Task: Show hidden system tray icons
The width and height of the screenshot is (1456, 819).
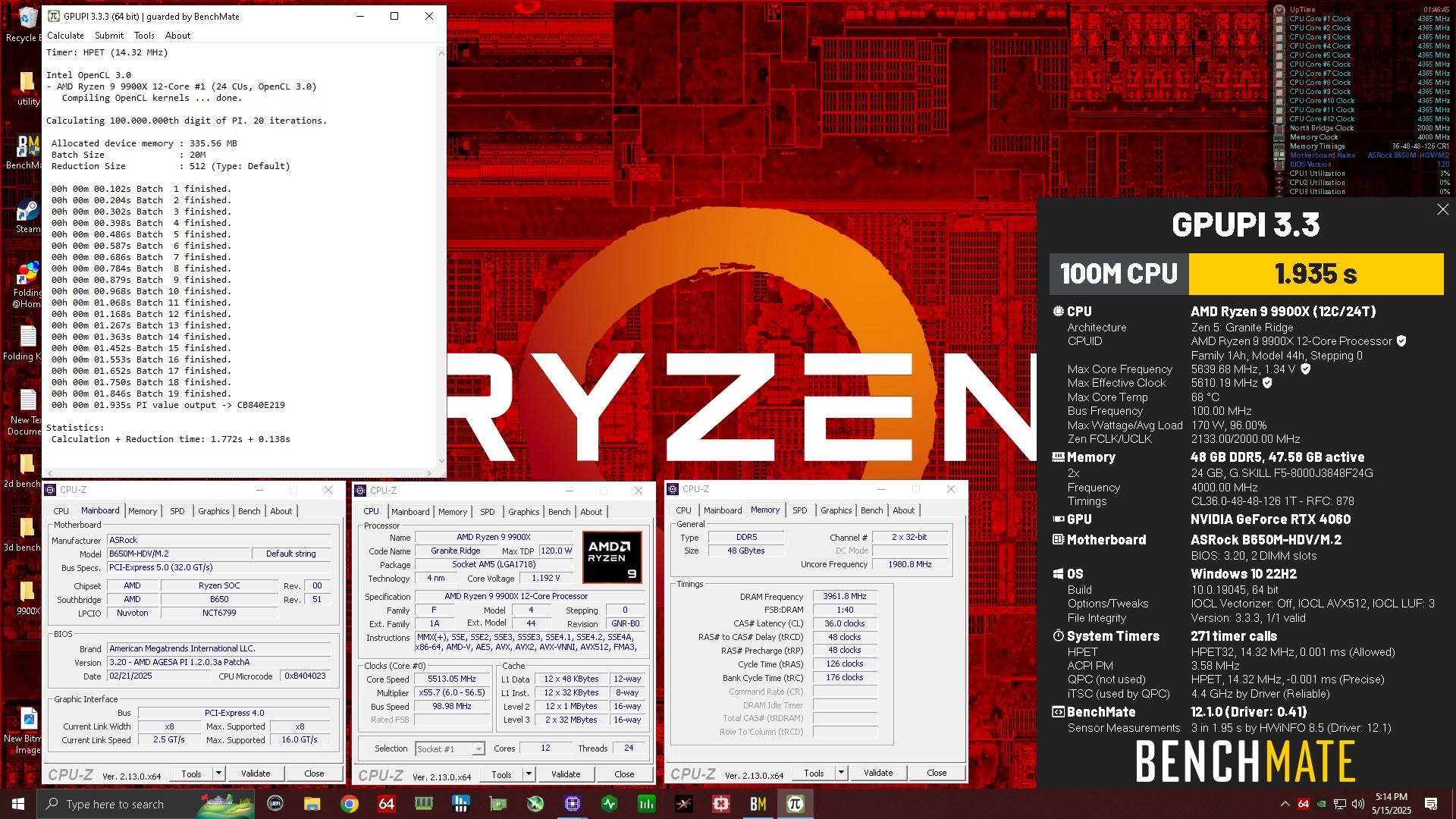Action: tap(1285, 804)
